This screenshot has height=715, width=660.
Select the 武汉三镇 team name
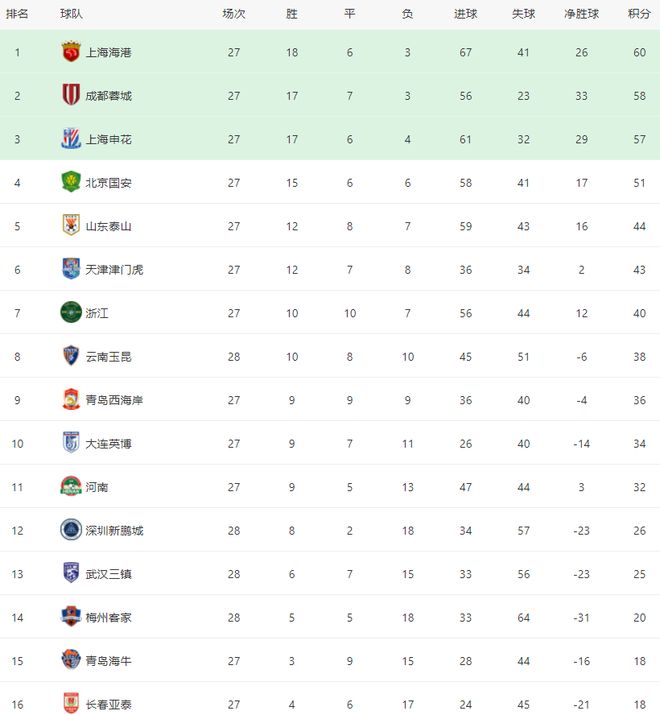(109, 574)
